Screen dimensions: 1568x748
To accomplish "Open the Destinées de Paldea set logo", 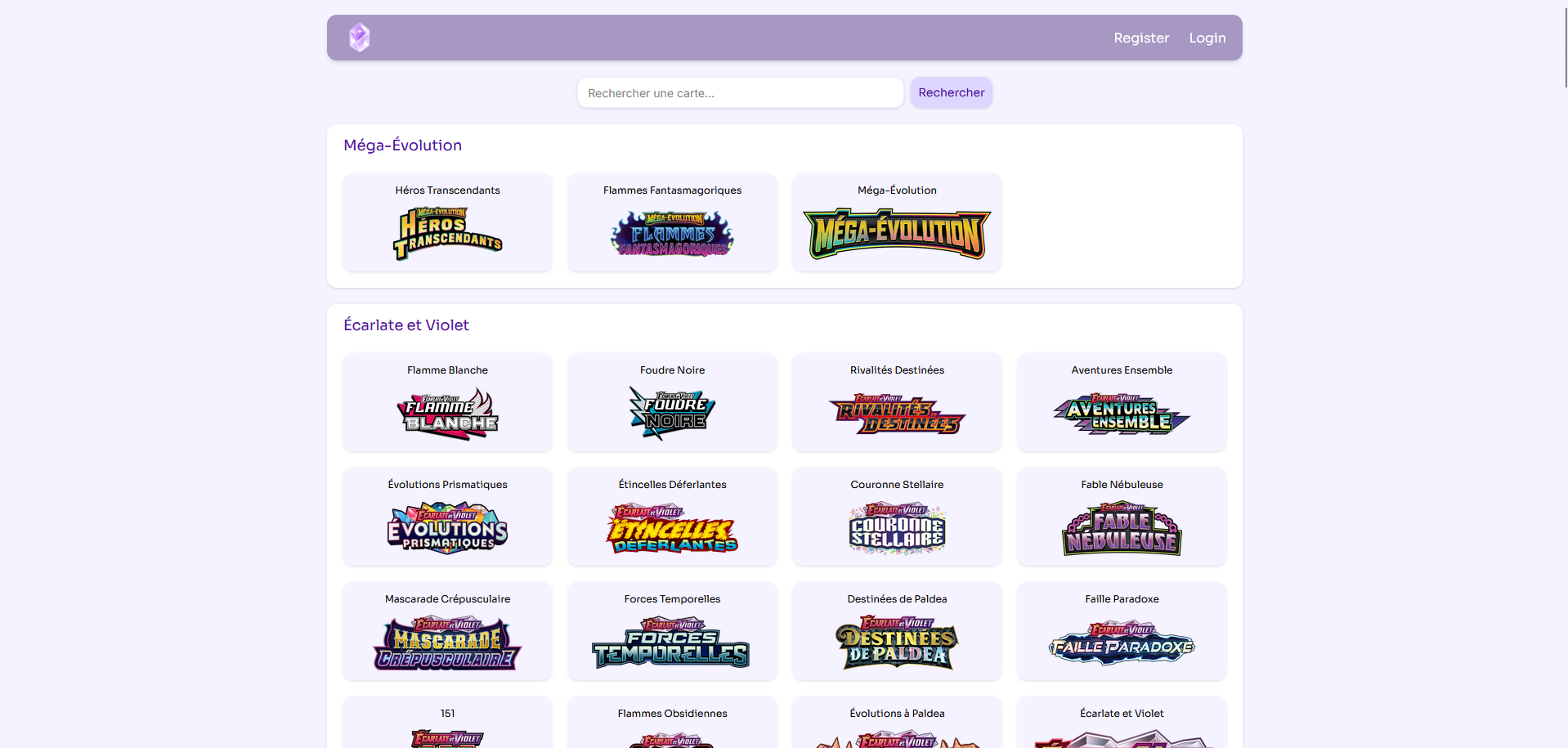I will tap(897, 643).
